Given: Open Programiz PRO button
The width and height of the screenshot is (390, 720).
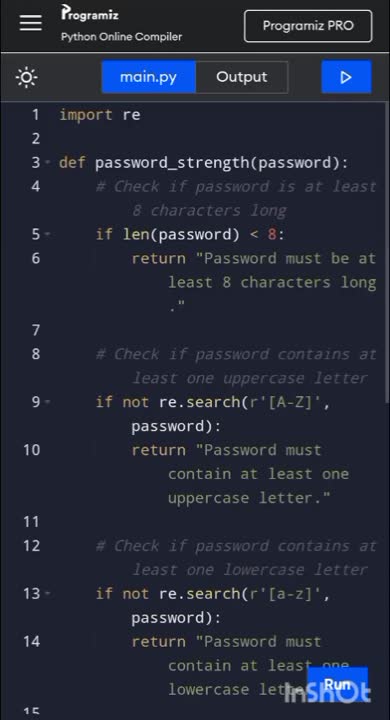Looking at the screenshot, I should point(308,26).
